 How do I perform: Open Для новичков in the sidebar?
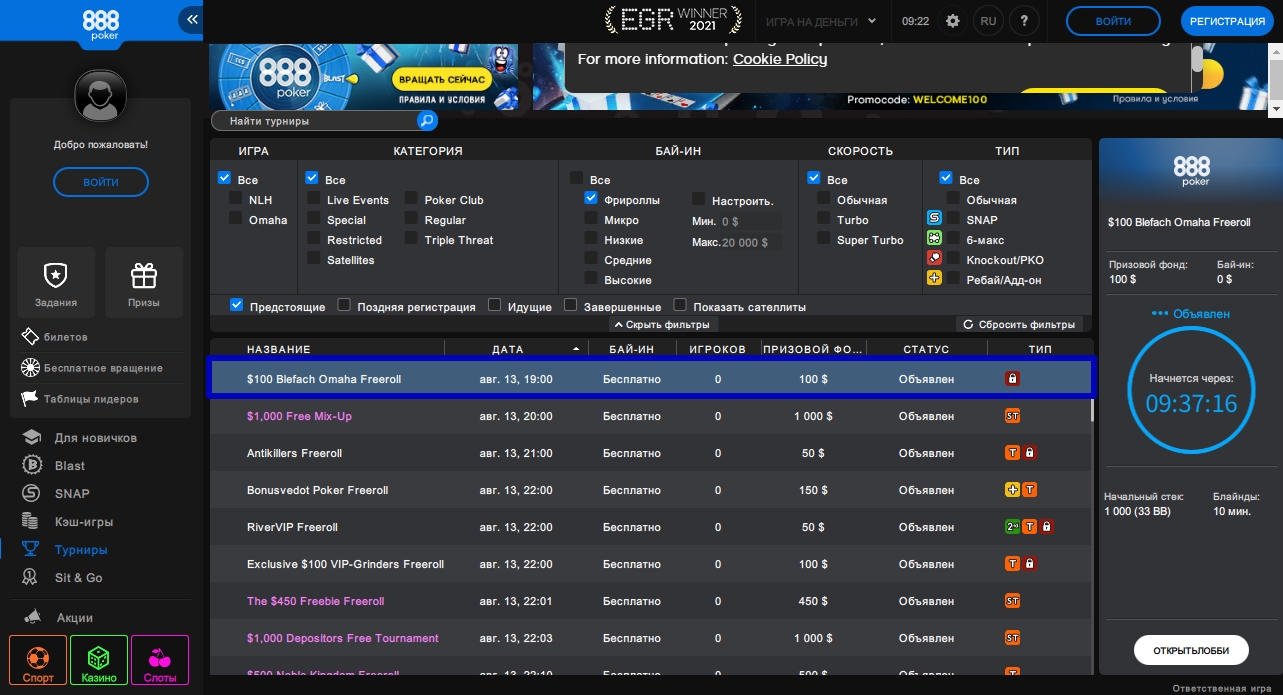point(82,438)
